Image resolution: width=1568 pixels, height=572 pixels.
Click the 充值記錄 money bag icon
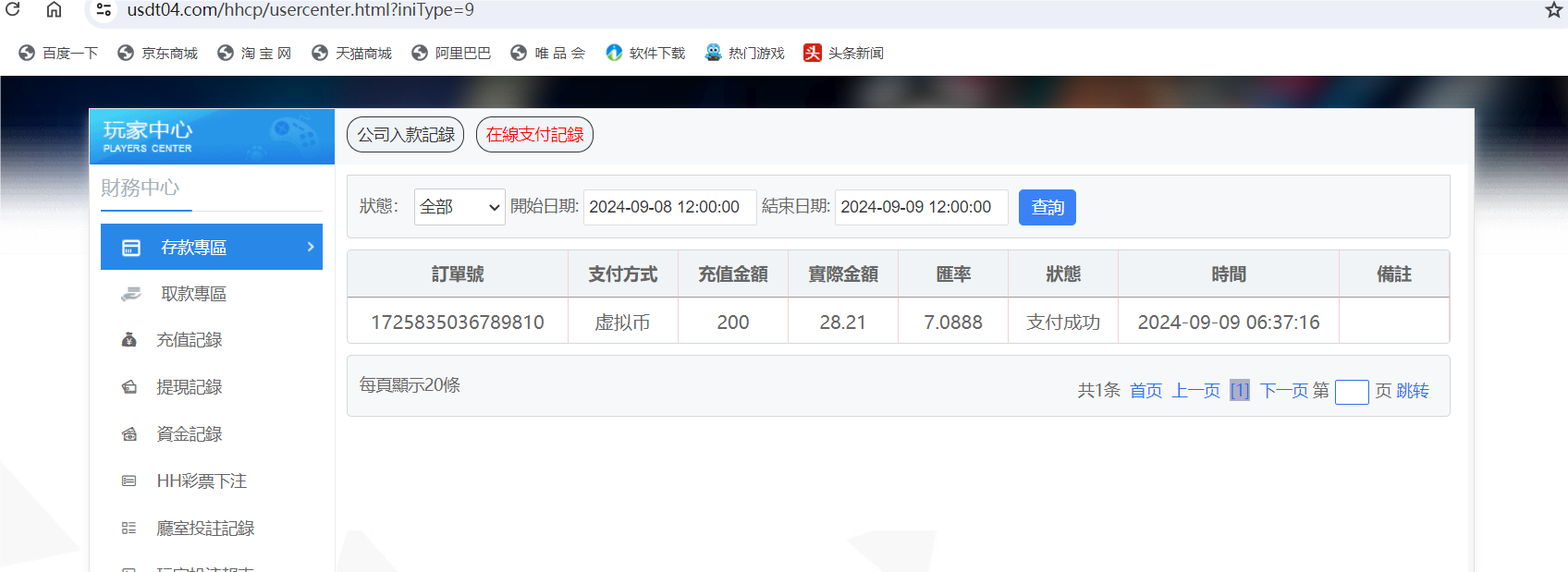(129, 340)
